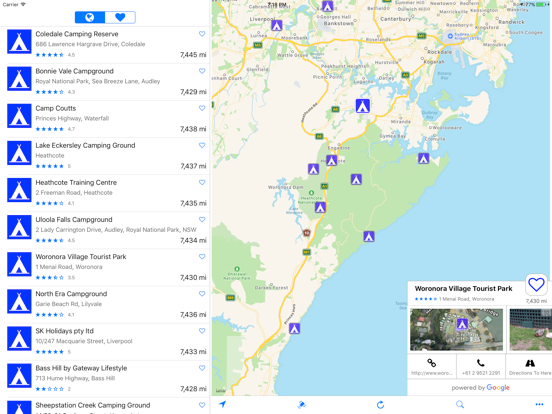Tap tent icon of Uloola Falls Campground
The image size is (552, 414).
pos(19,227)
